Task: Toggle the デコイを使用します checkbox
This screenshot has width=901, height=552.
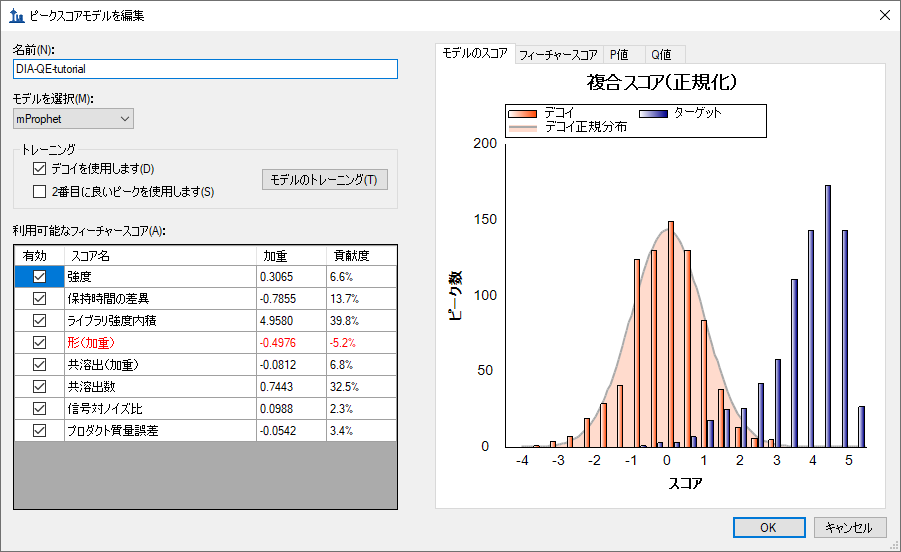Action: [40, 169]
